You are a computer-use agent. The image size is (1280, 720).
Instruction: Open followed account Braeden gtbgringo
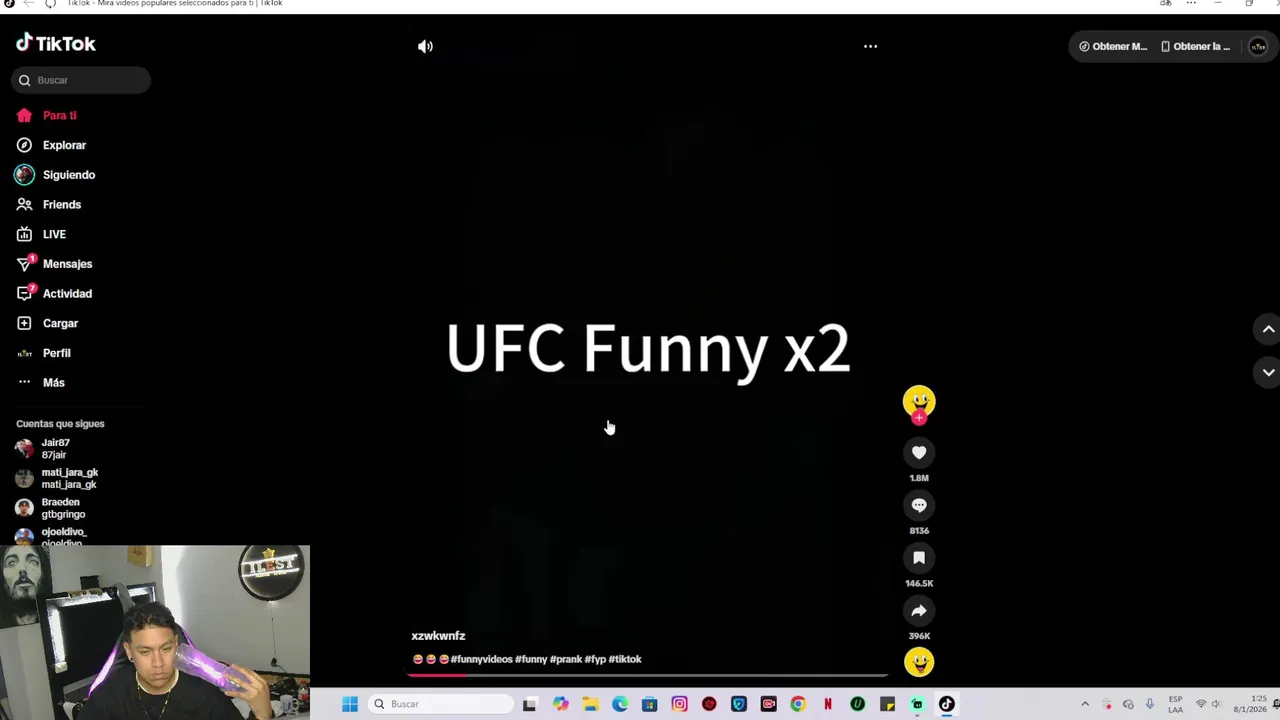click(52, 508)
